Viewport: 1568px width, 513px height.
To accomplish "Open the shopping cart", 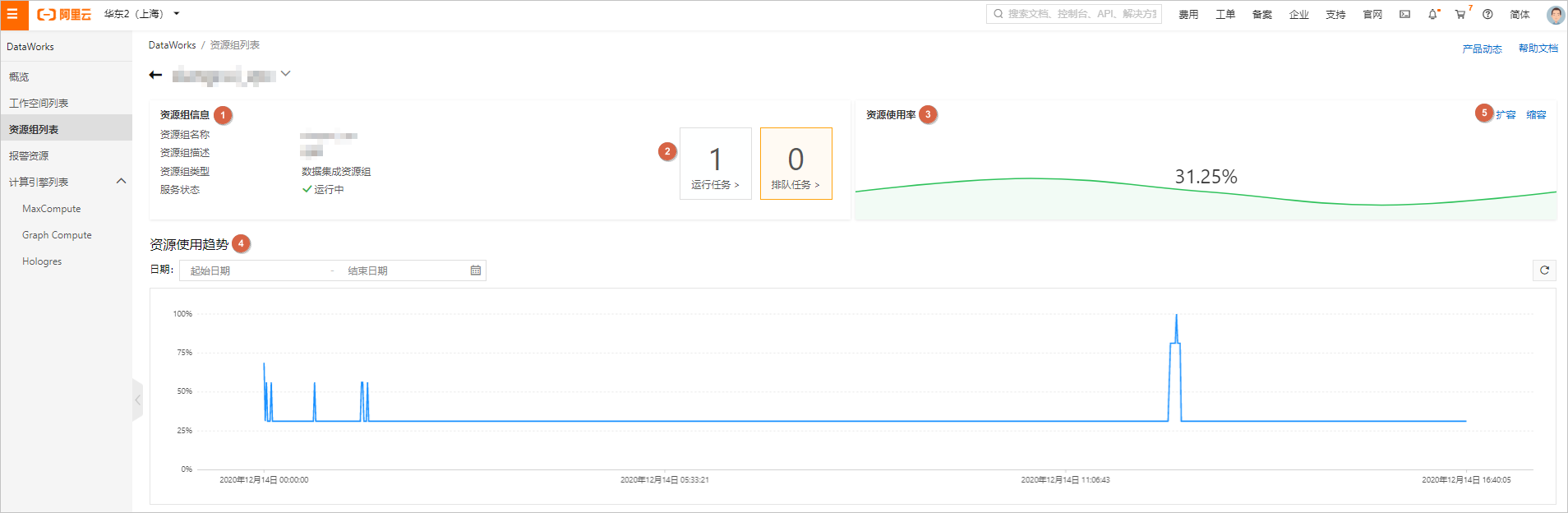I will [1460, 14].
